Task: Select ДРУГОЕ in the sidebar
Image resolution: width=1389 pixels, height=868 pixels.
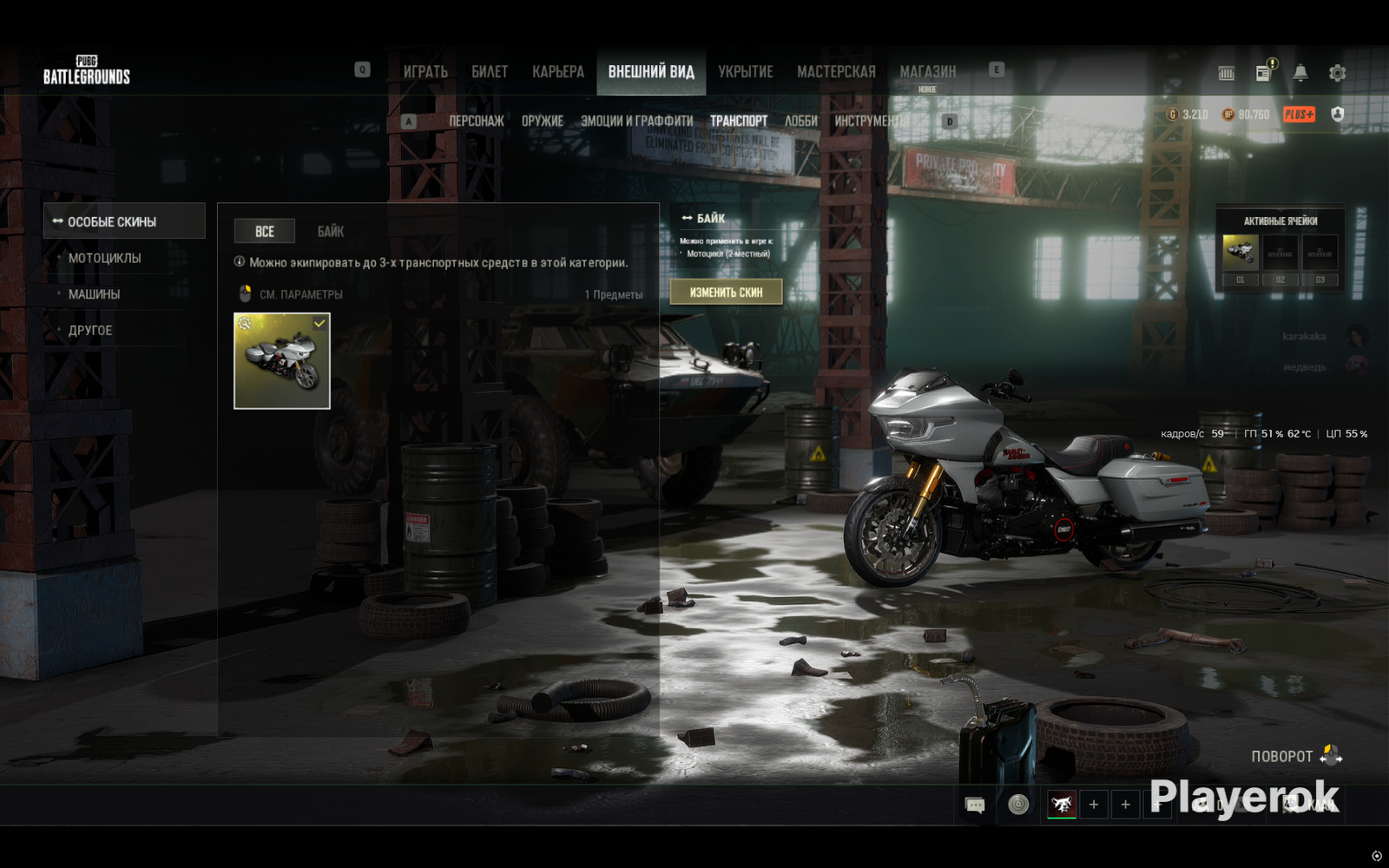Action: [90, 331]
